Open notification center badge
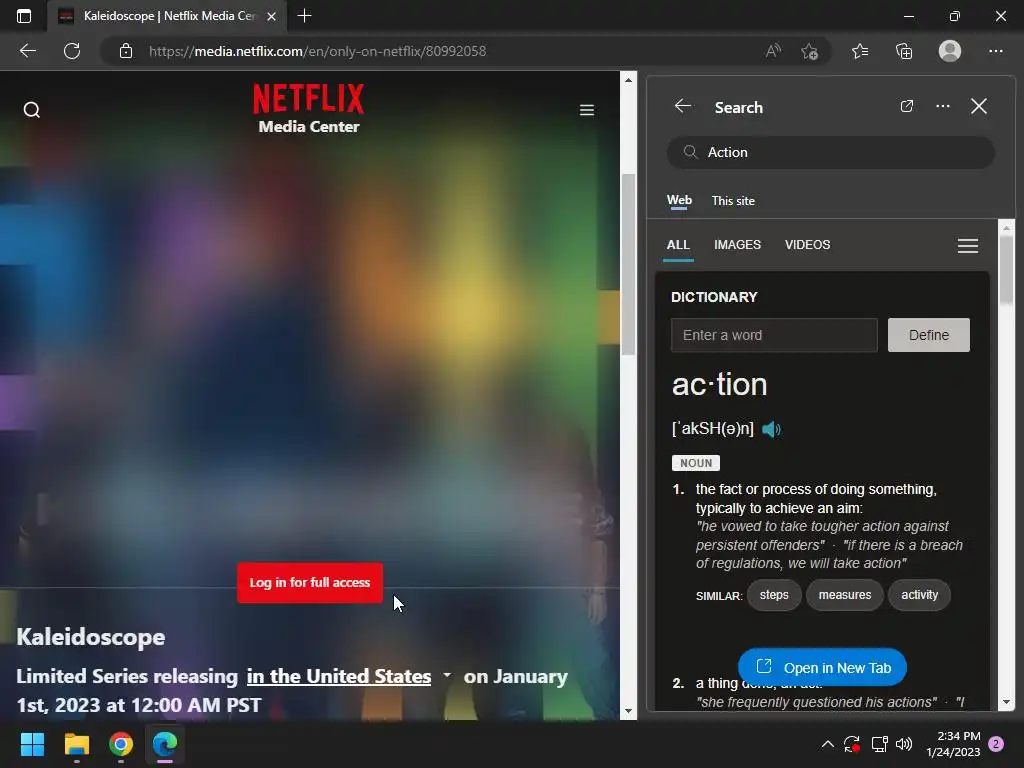The width and height of the screenshot is (1024, 768). 995,744
